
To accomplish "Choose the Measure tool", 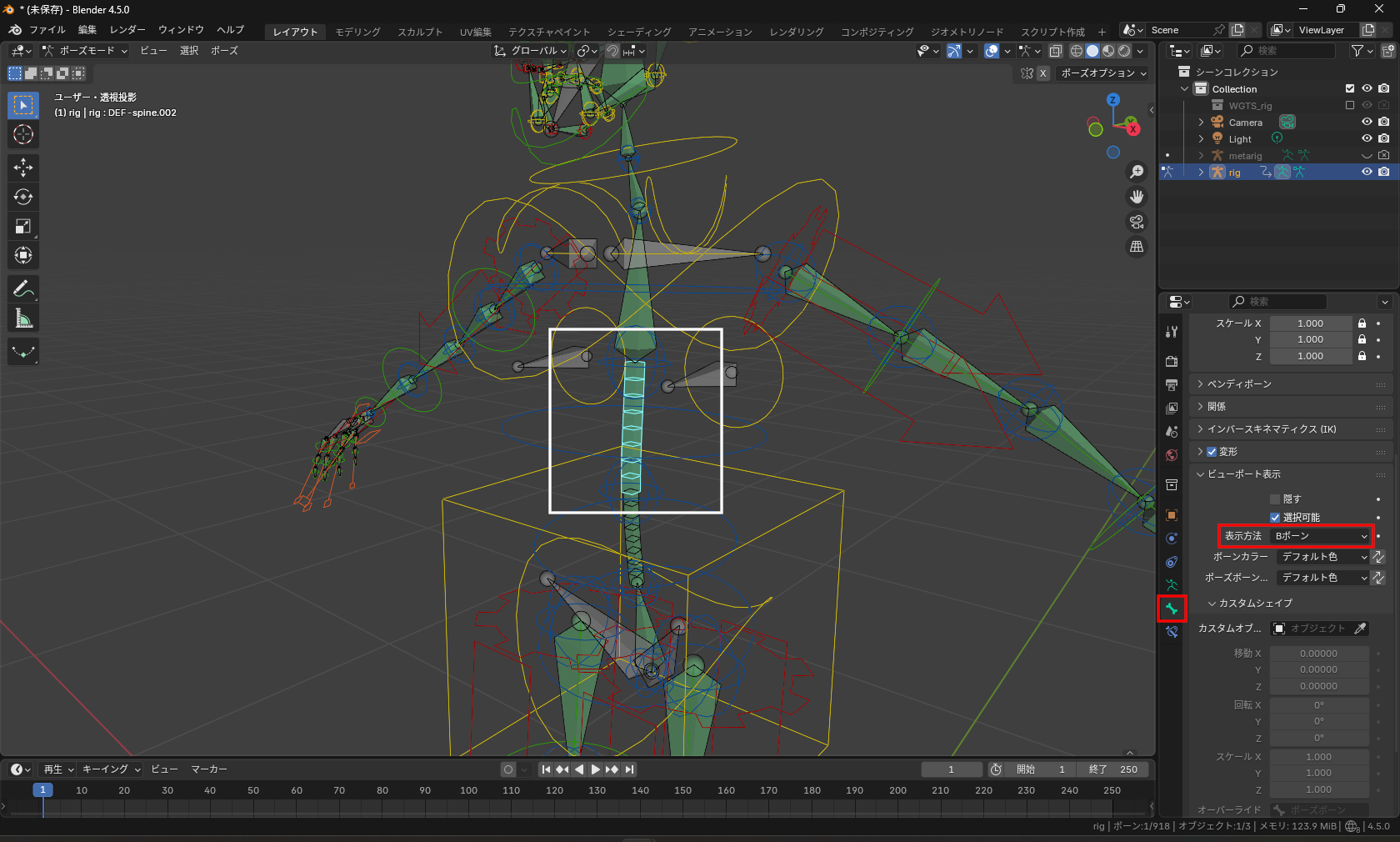I will click(23, 318).
